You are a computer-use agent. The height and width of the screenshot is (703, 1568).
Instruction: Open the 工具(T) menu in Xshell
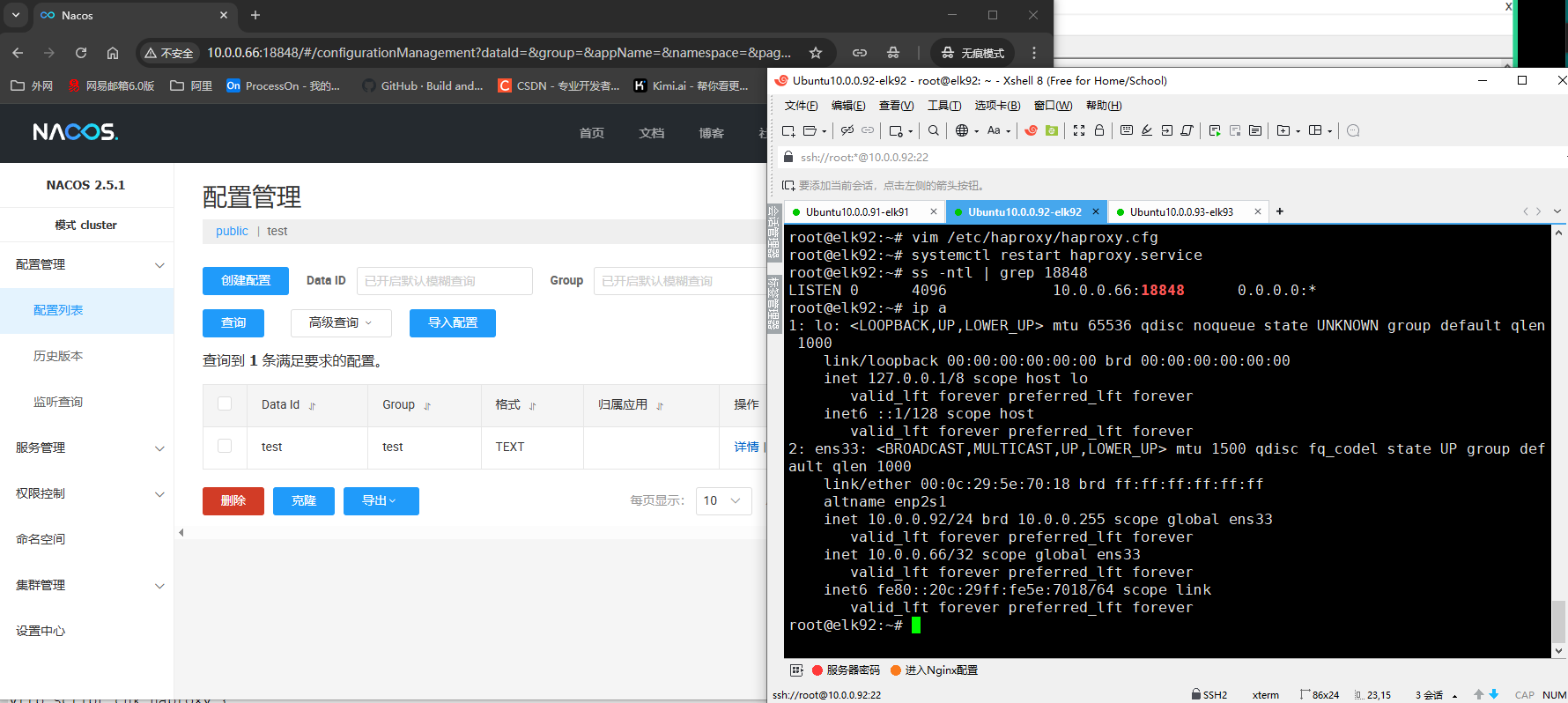coord(944,106)
